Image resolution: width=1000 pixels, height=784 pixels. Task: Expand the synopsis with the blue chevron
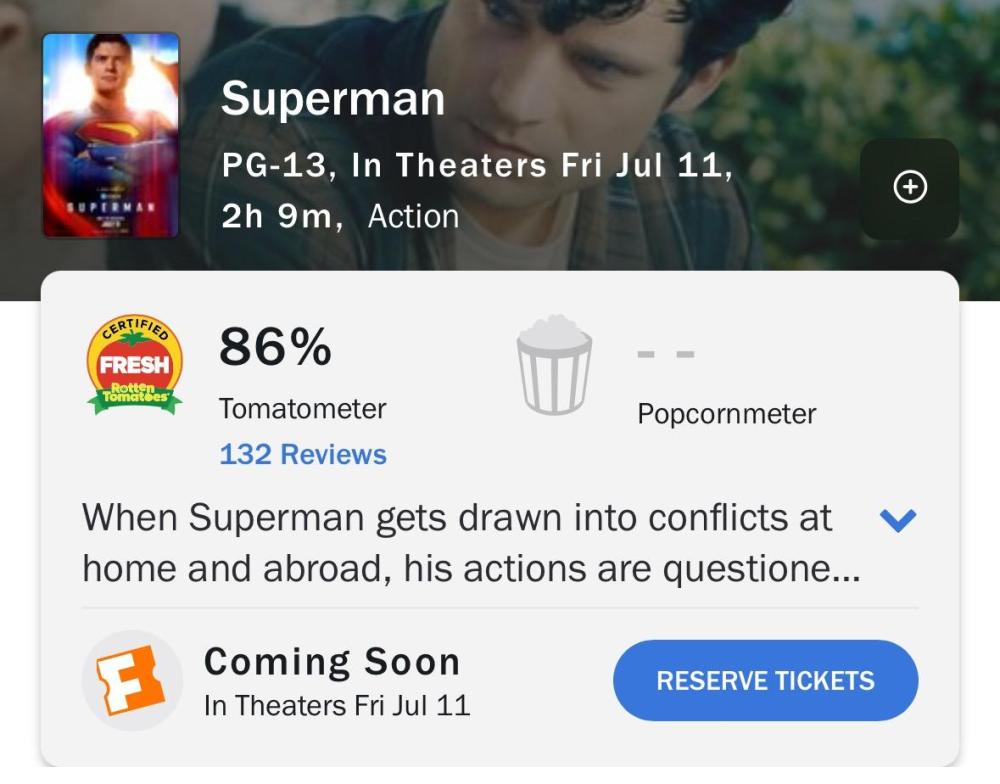tap(897, 520)
